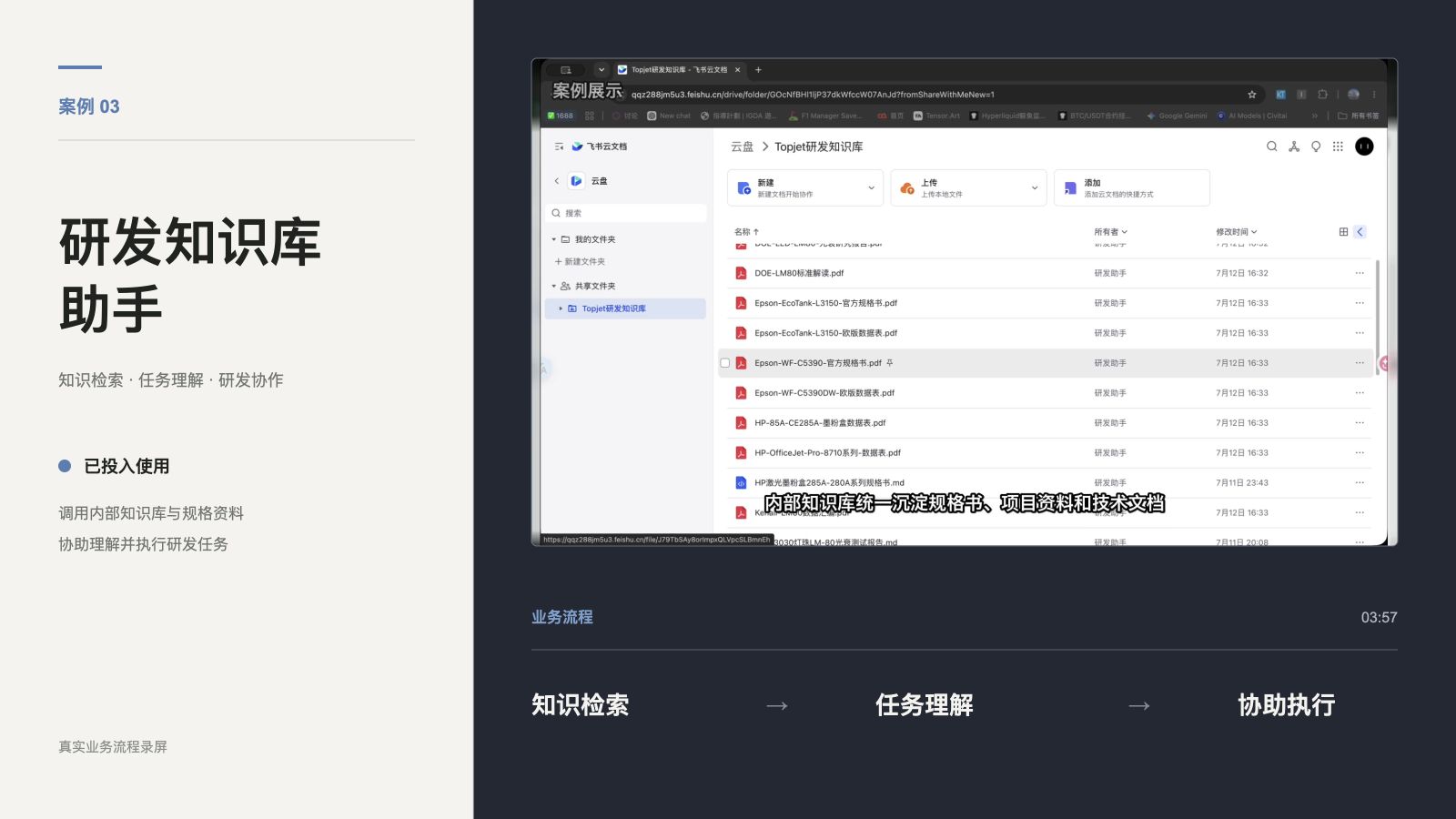Navigate to 云盘 in the breadcrumb
This screenshot has width=1456, height=819.
(742, 147)
